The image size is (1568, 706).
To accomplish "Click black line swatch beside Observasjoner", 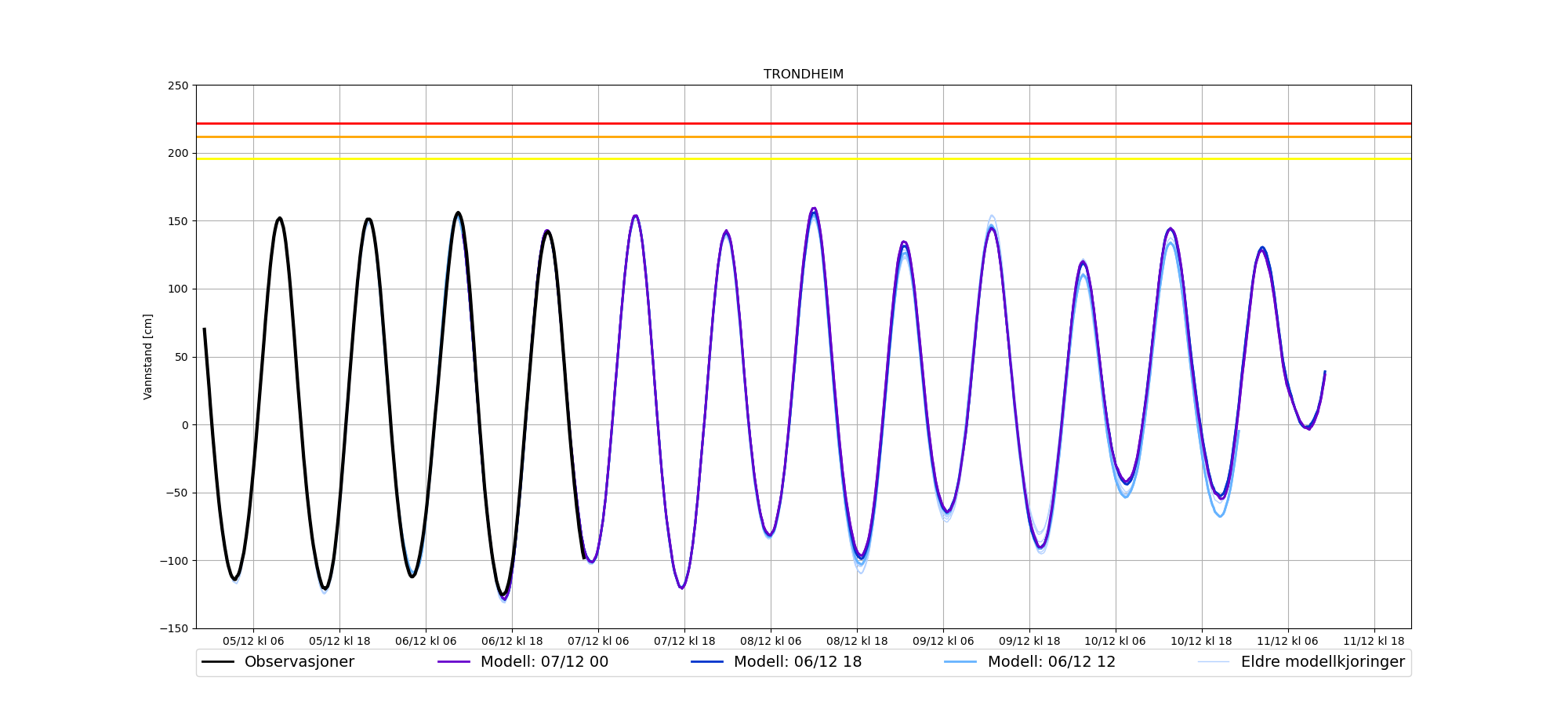I will (218, 662).
